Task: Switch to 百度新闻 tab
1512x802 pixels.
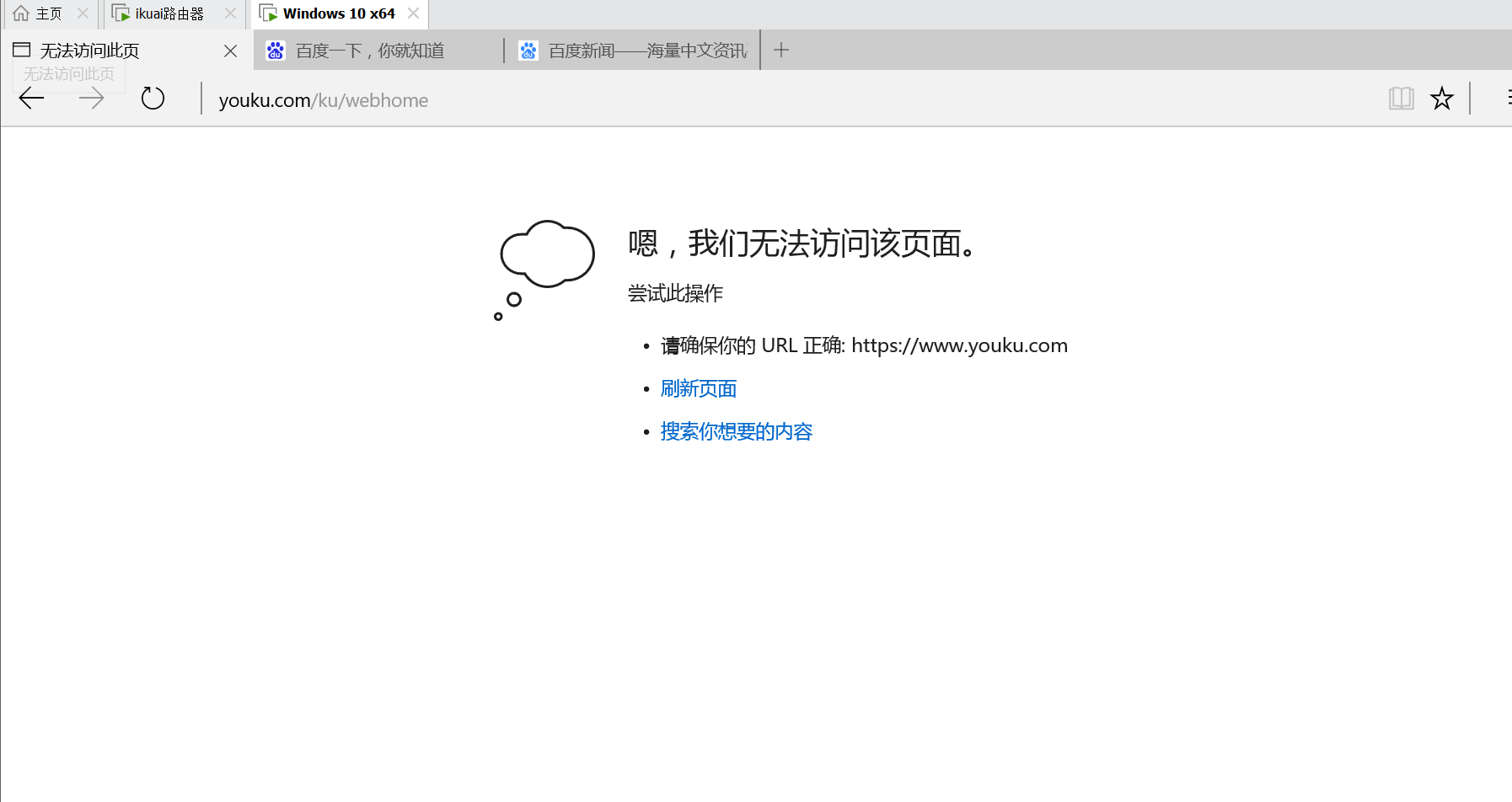Action: [x=632, y=51]
